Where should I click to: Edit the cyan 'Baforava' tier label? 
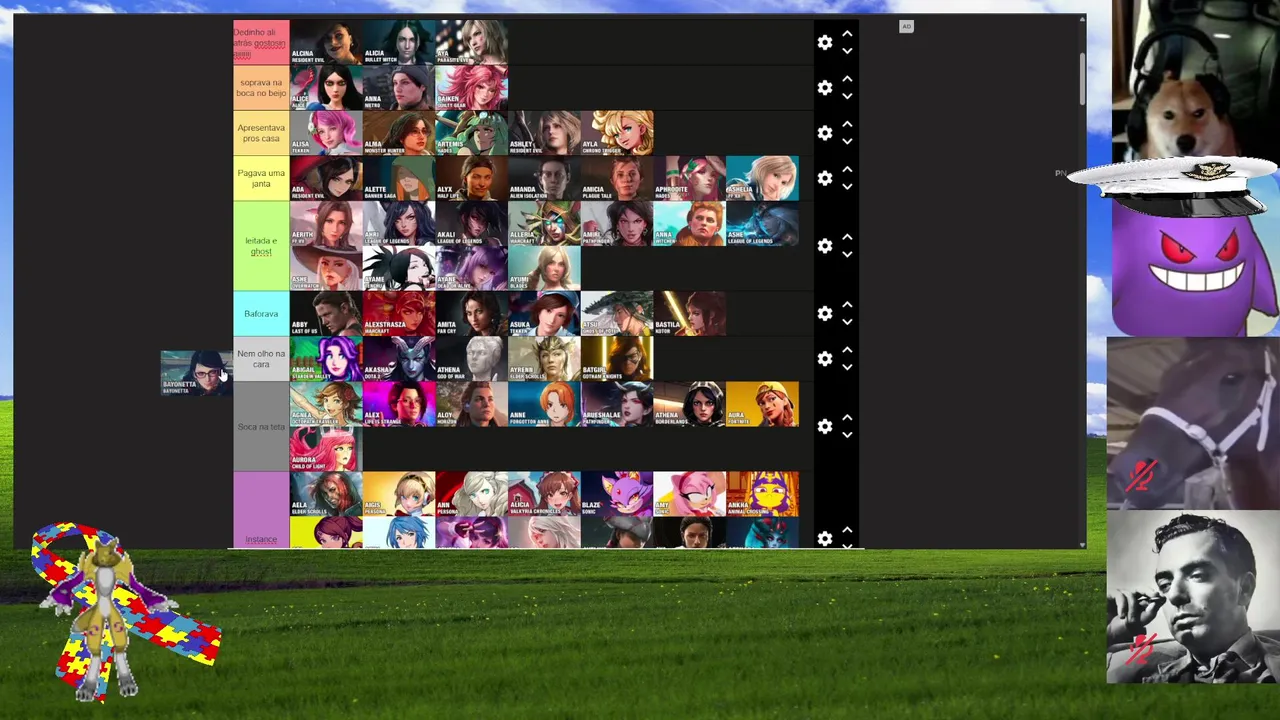click(x=261, y=314)
